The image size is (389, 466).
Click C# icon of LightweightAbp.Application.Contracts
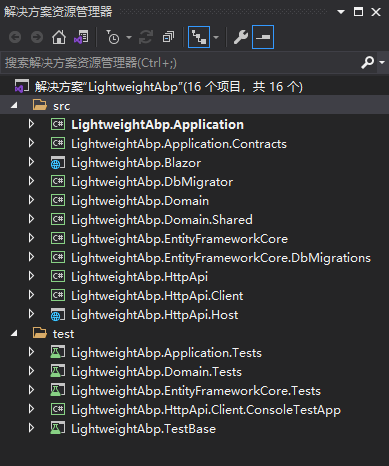point(58,143)
